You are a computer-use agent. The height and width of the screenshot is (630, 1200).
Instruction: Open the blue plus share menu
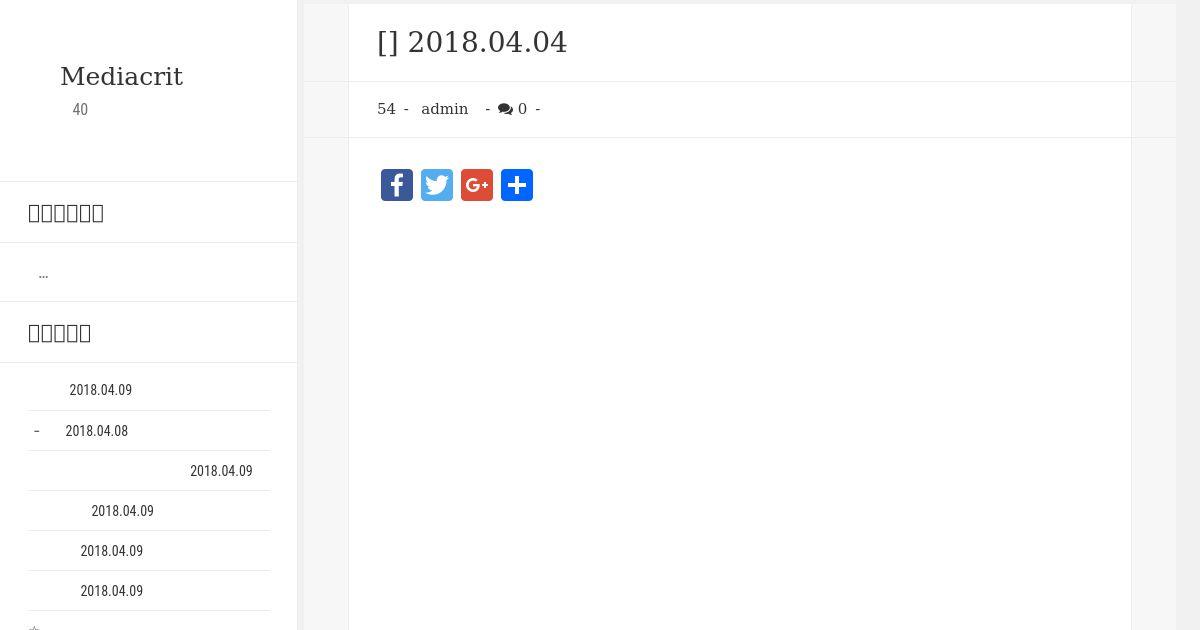(x=517, y=185)
